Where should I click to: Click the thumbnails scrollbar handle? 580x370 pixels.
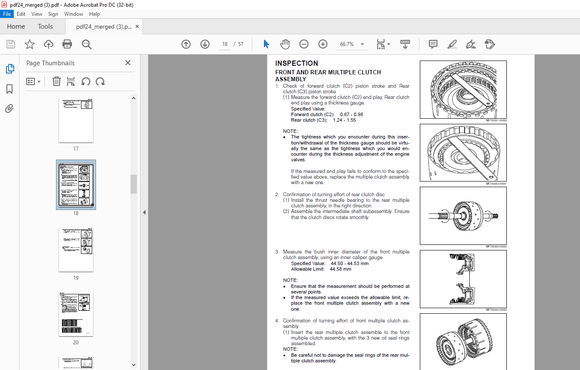tap(134, 184)
